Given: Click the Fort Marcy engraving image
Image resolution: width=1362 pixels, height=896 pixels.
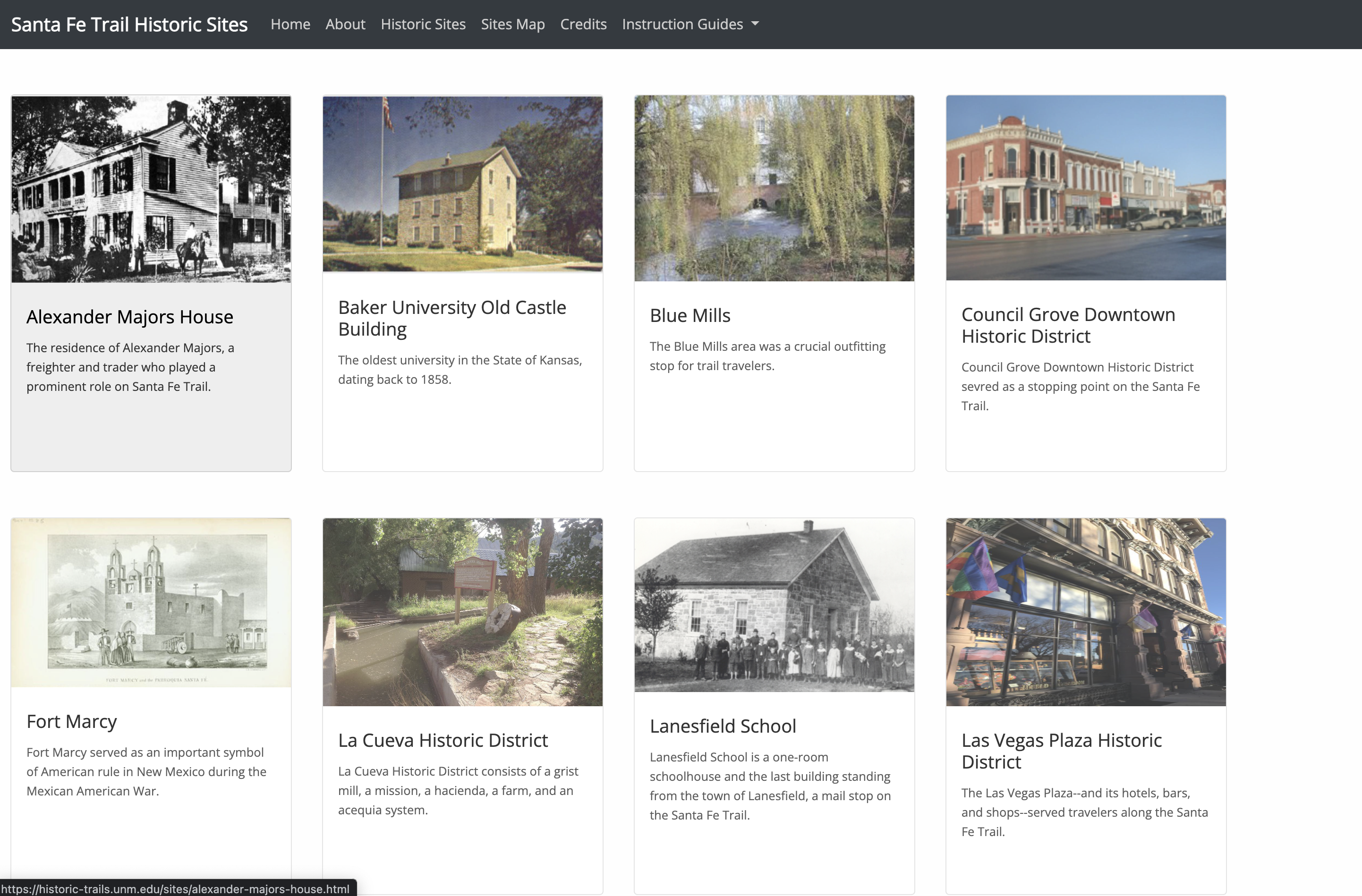Looking at the screenshot, I should click(151, 602).
